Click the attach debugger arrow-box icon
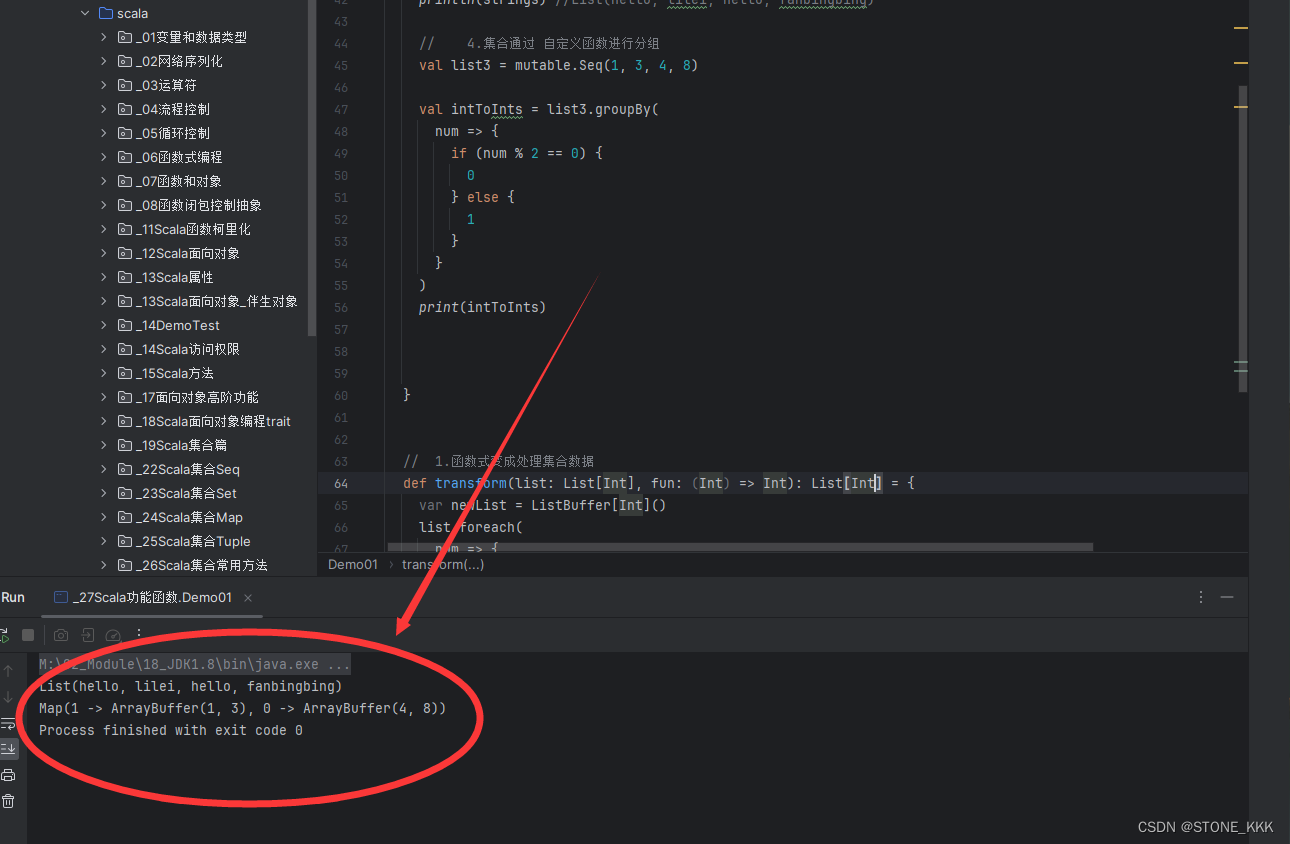This screenshot has height=844, width=1290. coord(88,635)
